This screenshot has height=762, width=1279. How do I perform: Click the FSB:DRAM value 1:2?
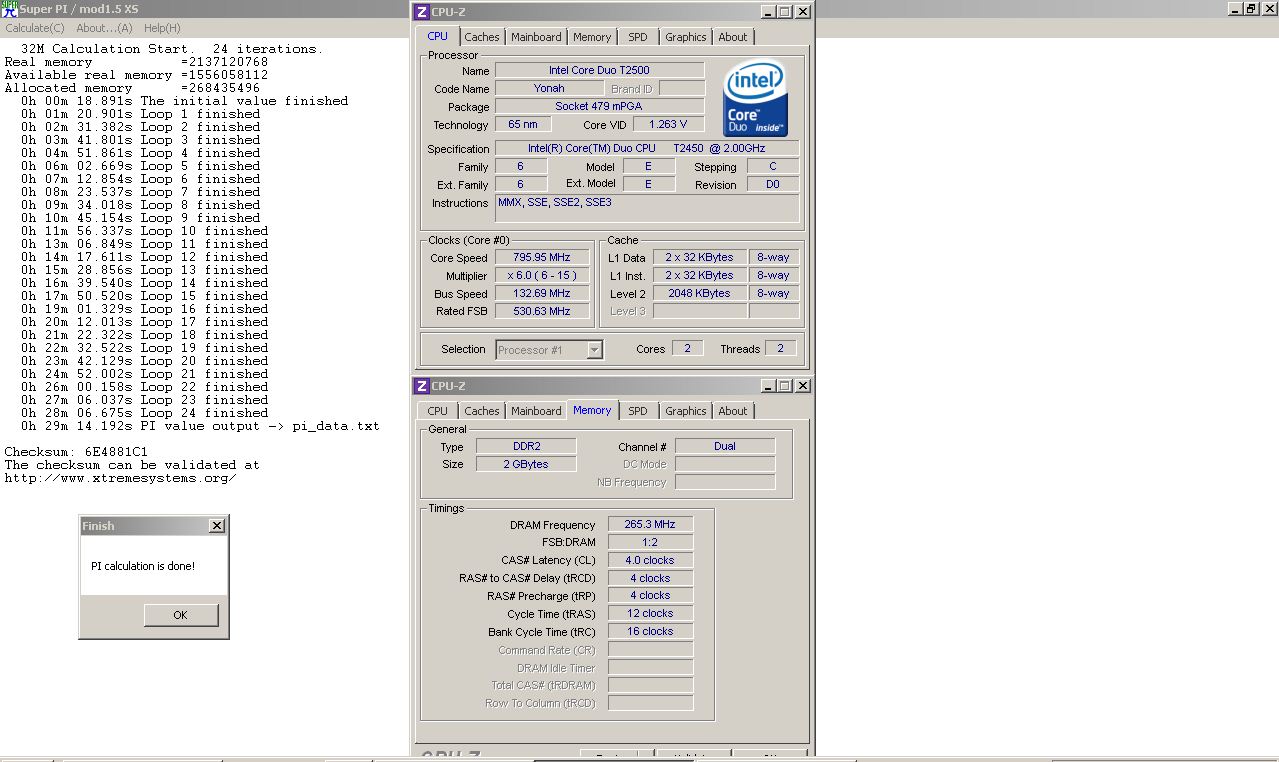point(650,542)
